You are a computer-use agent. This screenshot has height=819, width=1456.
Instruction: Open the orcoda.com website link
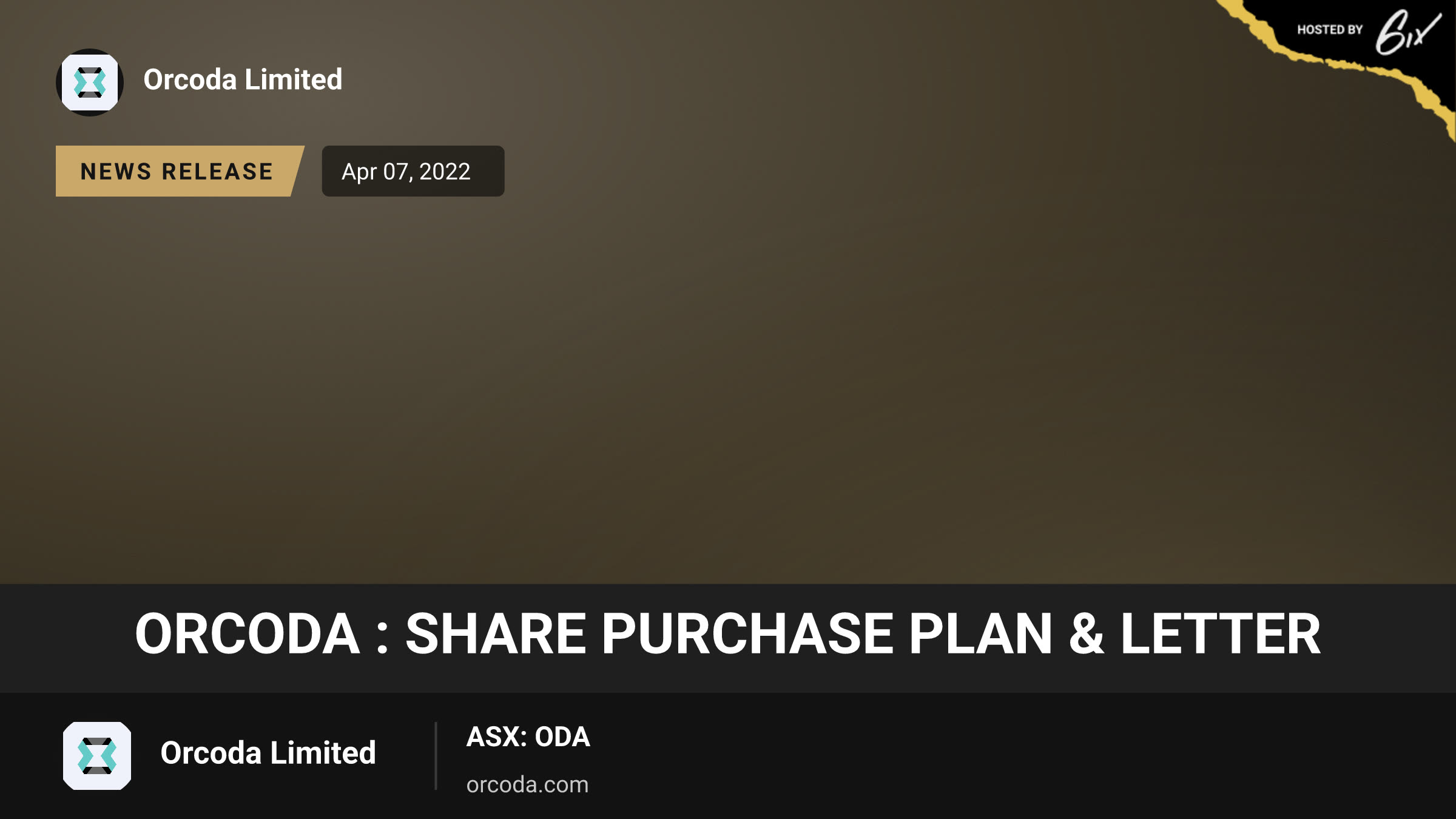coord(527,784)
